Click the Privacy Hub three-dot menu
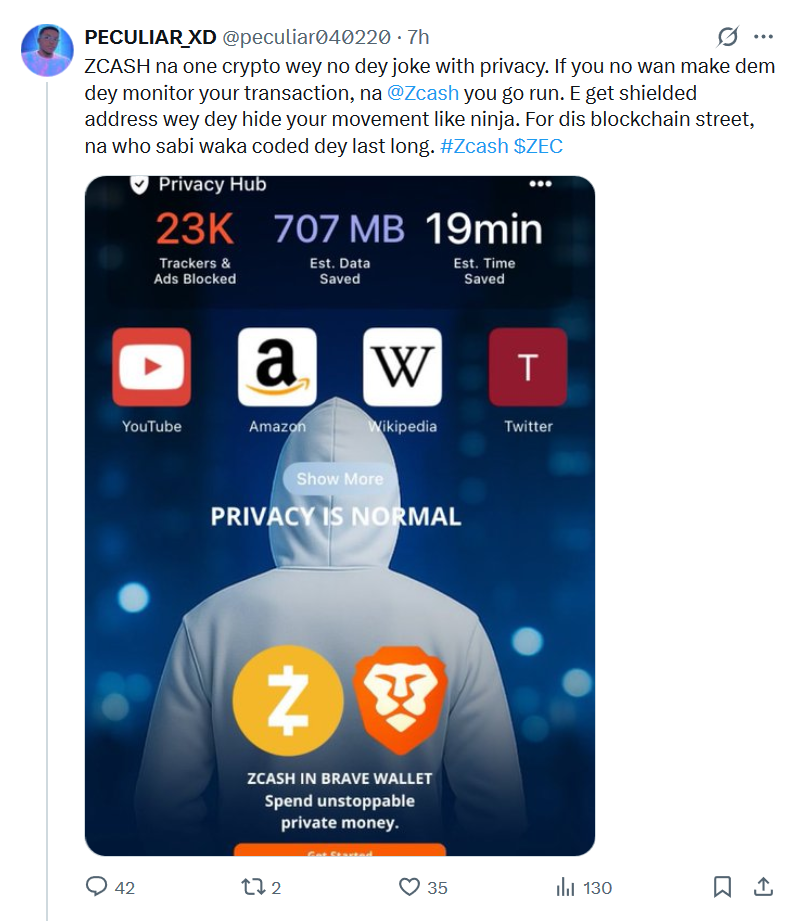797x921 pixels. pos(540,184)
